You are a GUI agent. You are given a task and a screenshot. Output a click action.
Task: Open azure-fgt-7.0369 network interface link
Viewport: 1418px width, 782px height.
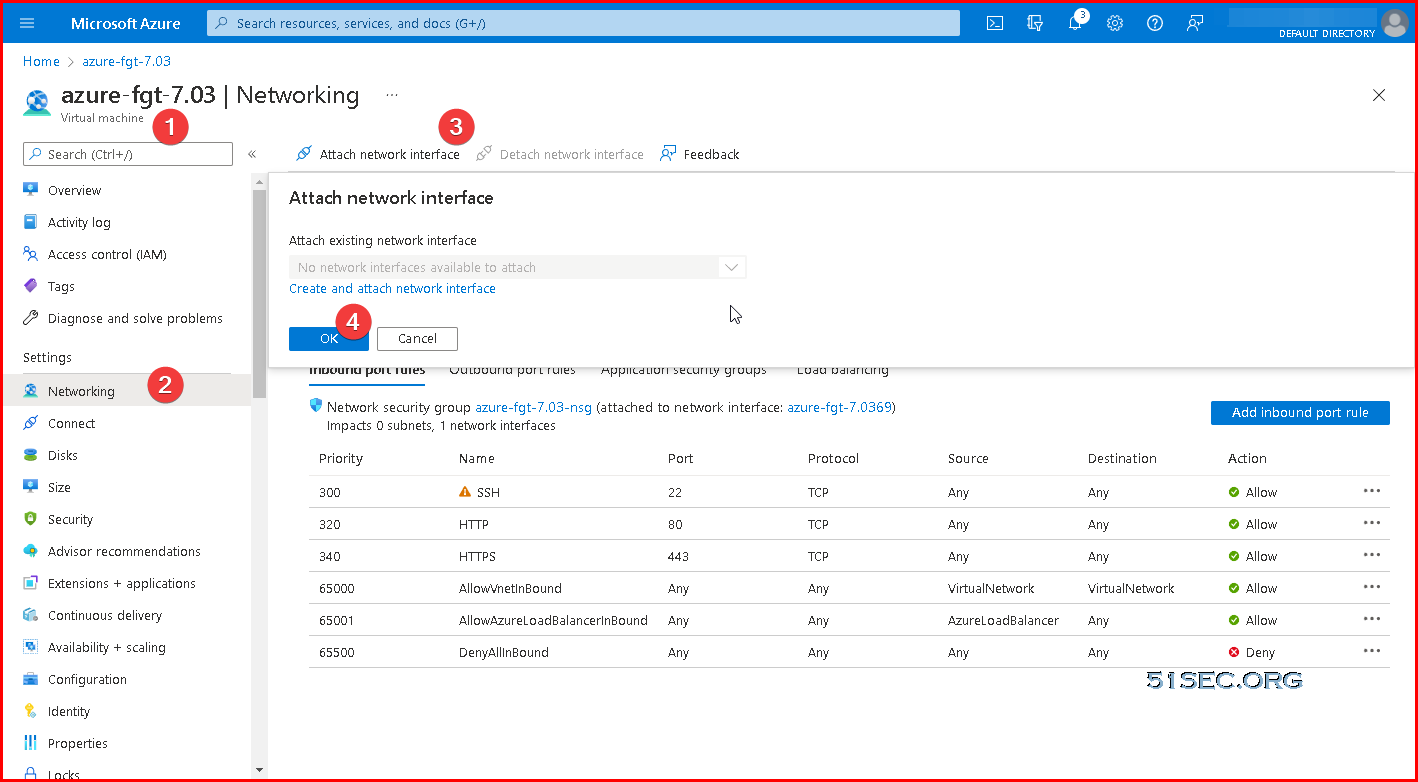coord(839,407)
